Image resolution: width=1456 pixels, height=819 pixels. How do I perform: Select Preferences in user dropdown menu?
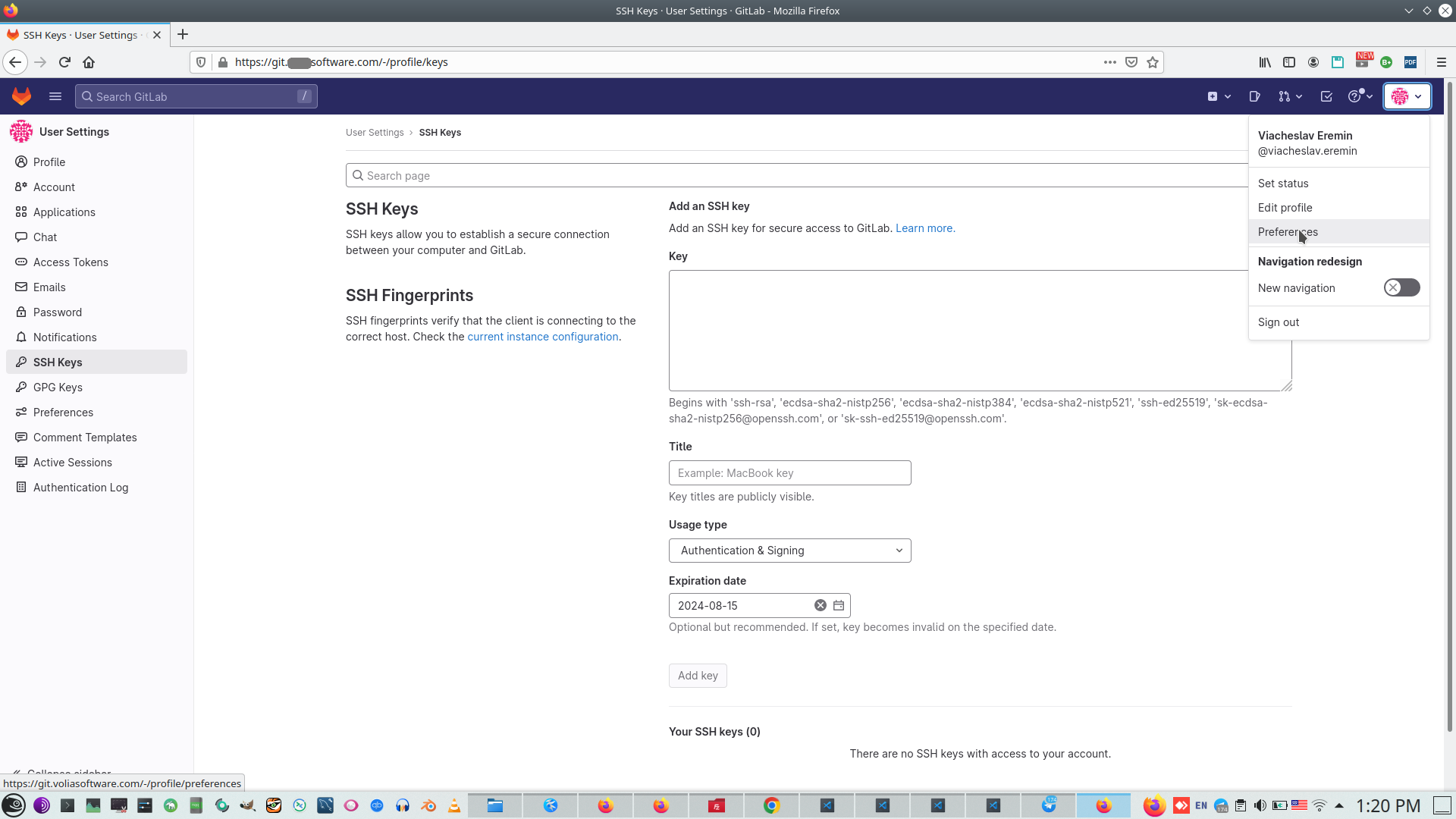point(1287,232)
